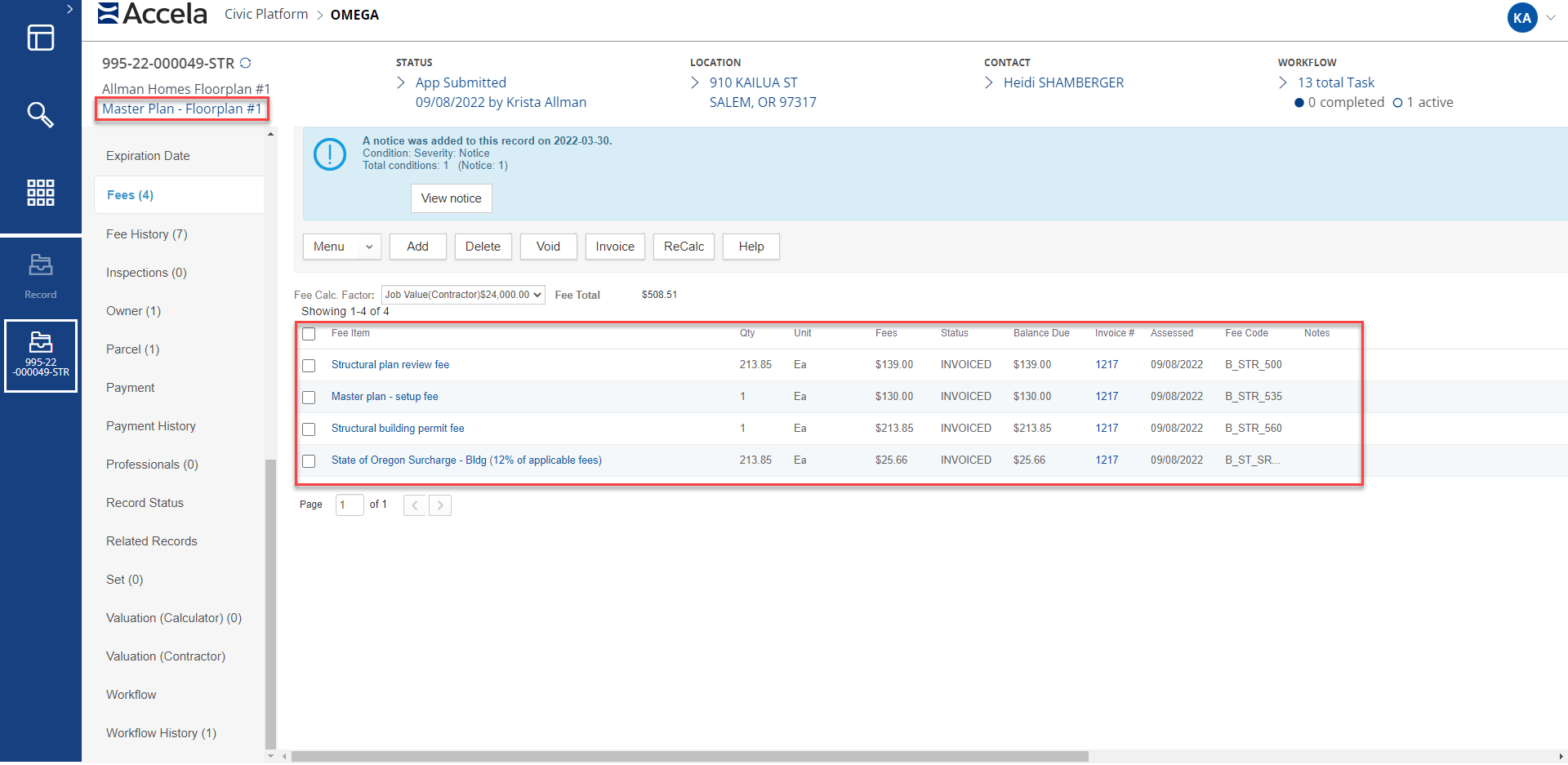
Task: Toggle the select-all fee items checkbox
Action: [x=309, y=334]
